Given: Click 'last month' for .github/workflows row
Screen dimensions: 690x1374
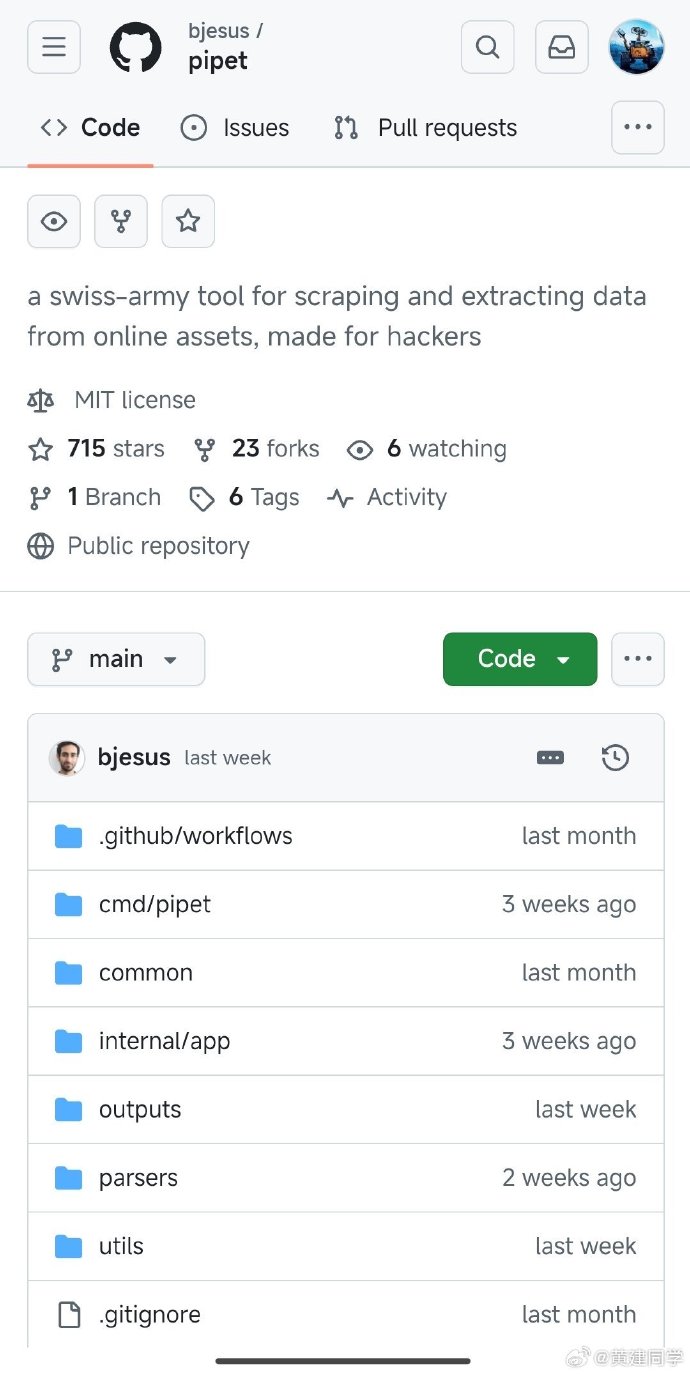Looking at the screenshot, I should pyautogui.click(x=579, y=836).
